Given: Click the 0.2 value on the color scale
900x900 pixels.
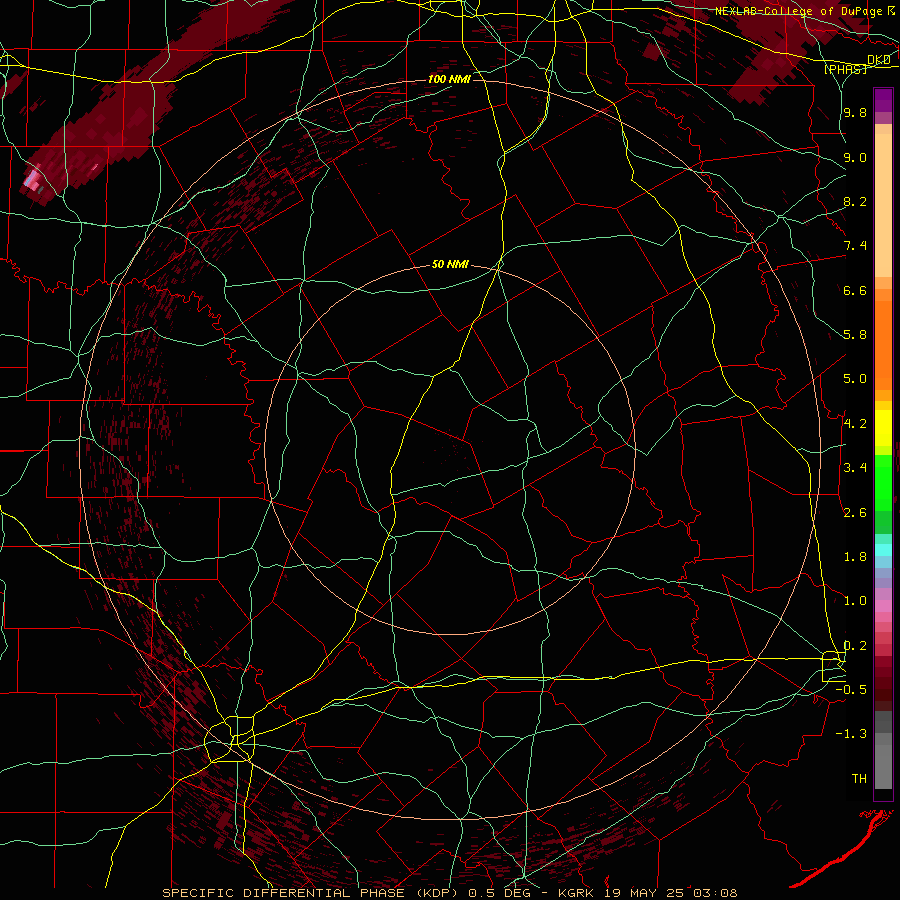Looking at the screenshot, I should point(855,646).
